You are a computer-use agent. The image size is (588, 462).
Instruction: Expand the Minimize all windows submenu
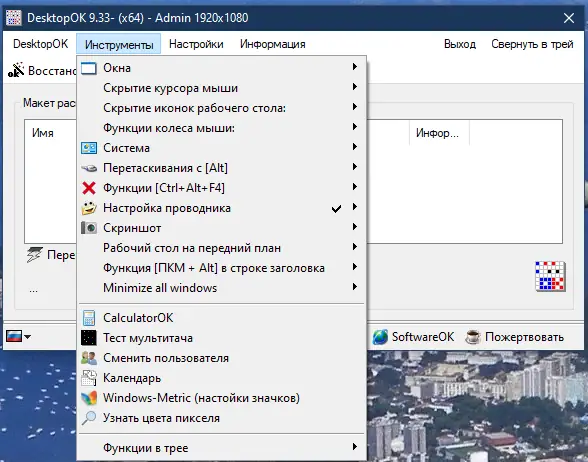pyautogui.click(x=221, y=288)
